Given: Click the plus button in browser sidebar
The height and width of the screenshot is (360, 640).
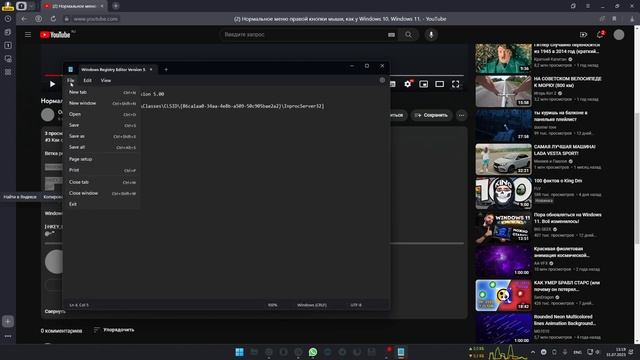Looking at the screenshot, I should (x=8, y=321).
